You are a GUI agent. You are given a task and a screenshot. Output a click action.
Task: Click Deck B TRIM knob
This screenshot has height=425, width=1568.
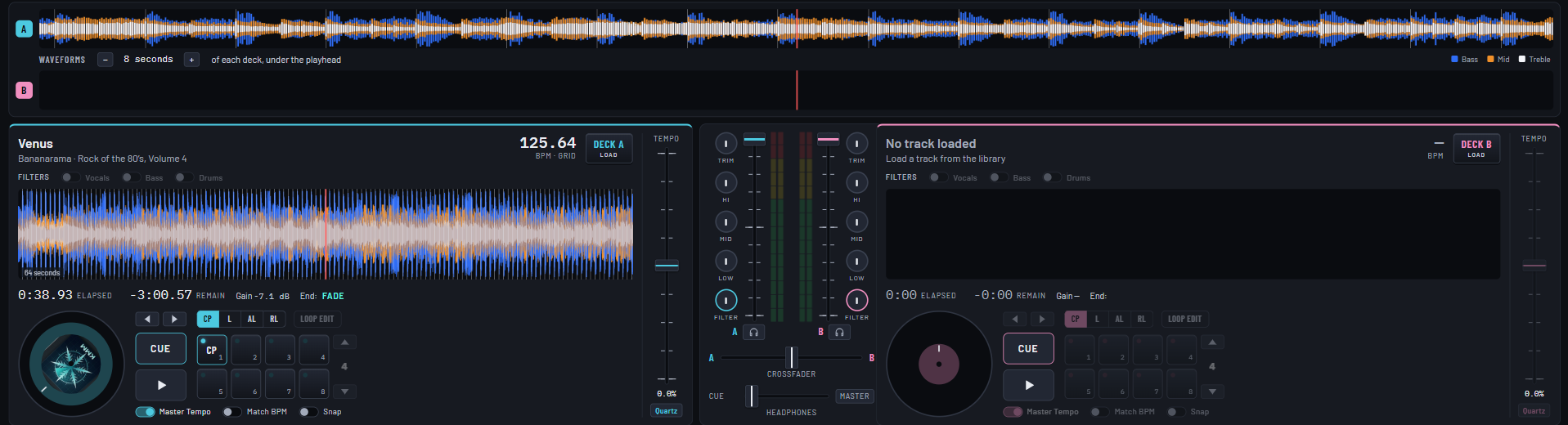tap(856, 143)
